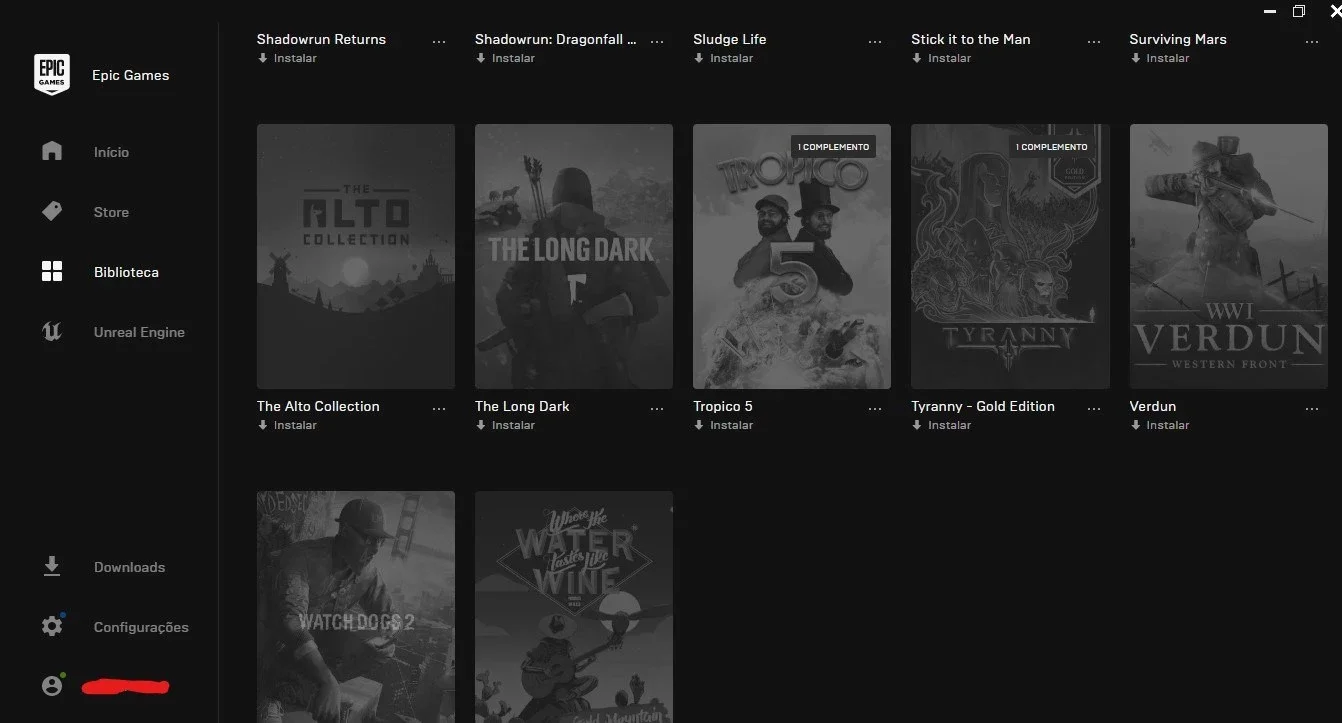This screenshot has width=1342, height=723.
Task: Click the Sludge Life title
Action: tap(730, 39)
